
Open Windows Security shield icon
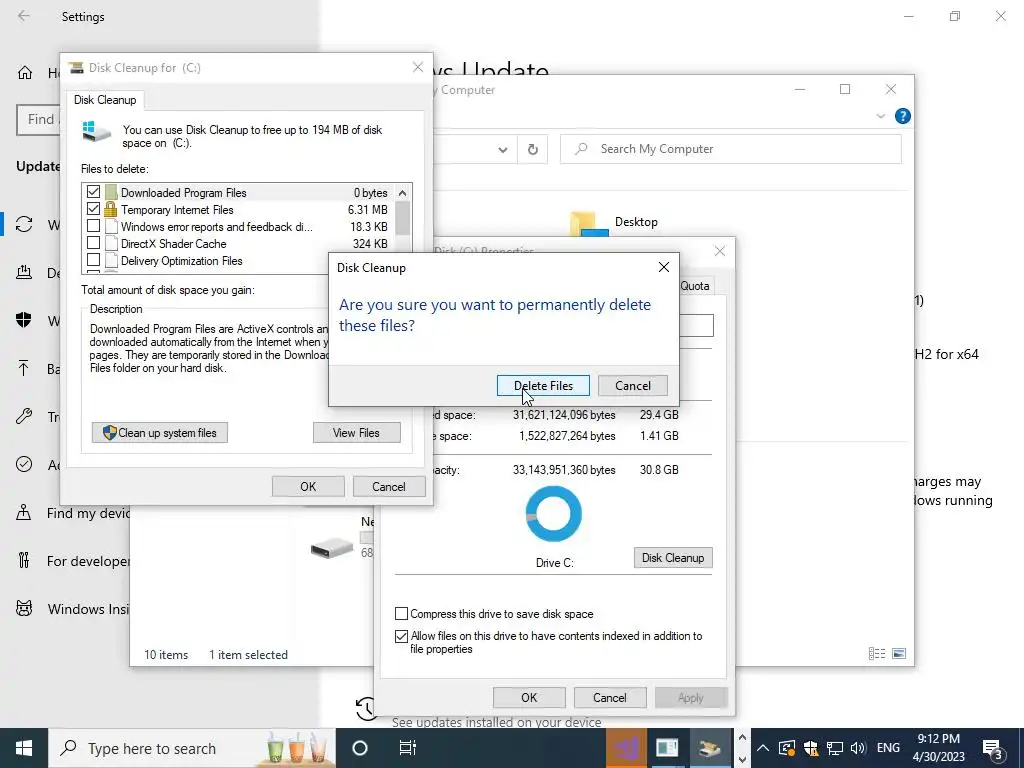[x=24, y=320]
